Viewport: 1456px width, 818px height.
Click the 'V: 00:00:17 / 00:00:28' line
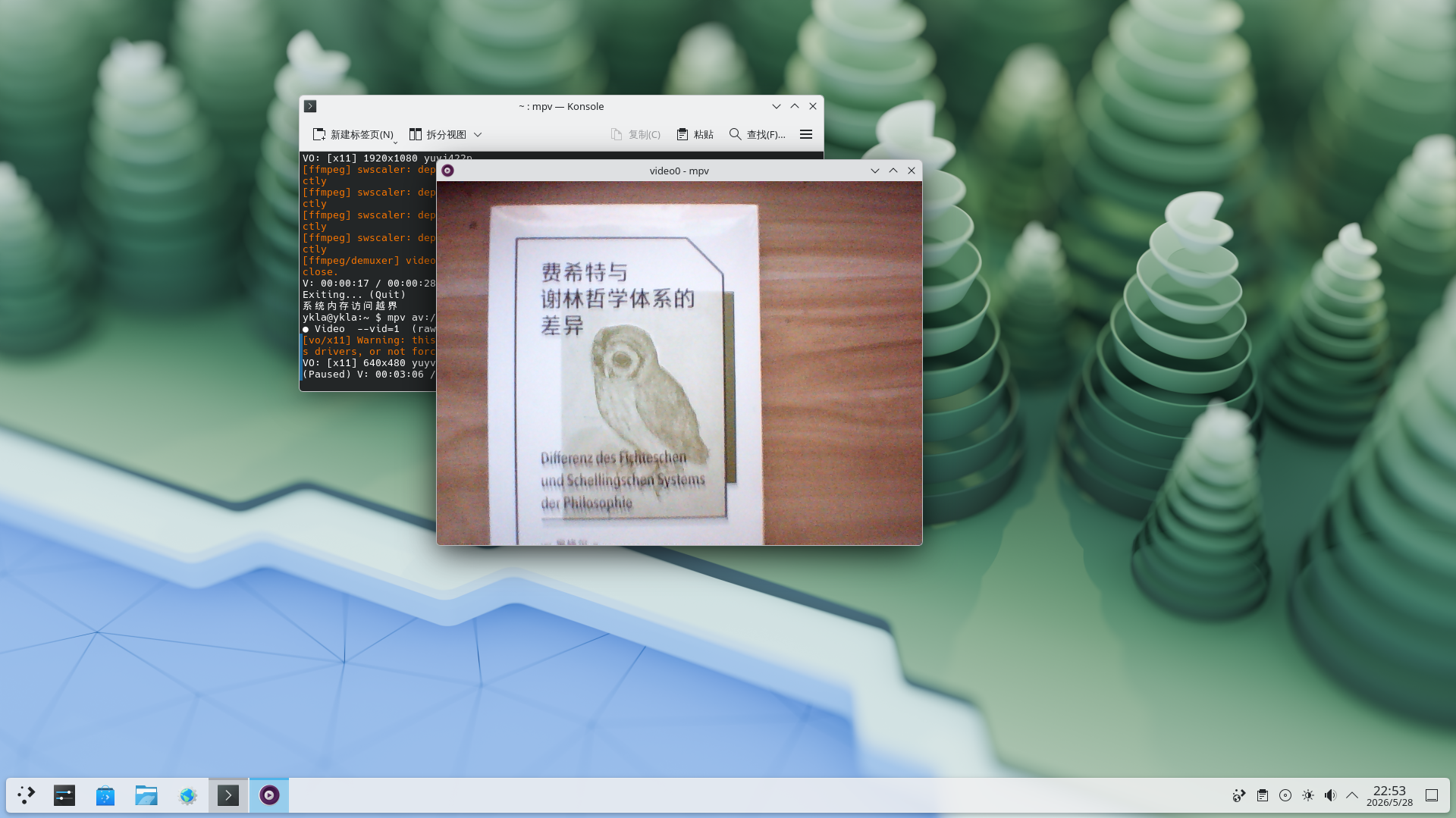coord(369,284)
